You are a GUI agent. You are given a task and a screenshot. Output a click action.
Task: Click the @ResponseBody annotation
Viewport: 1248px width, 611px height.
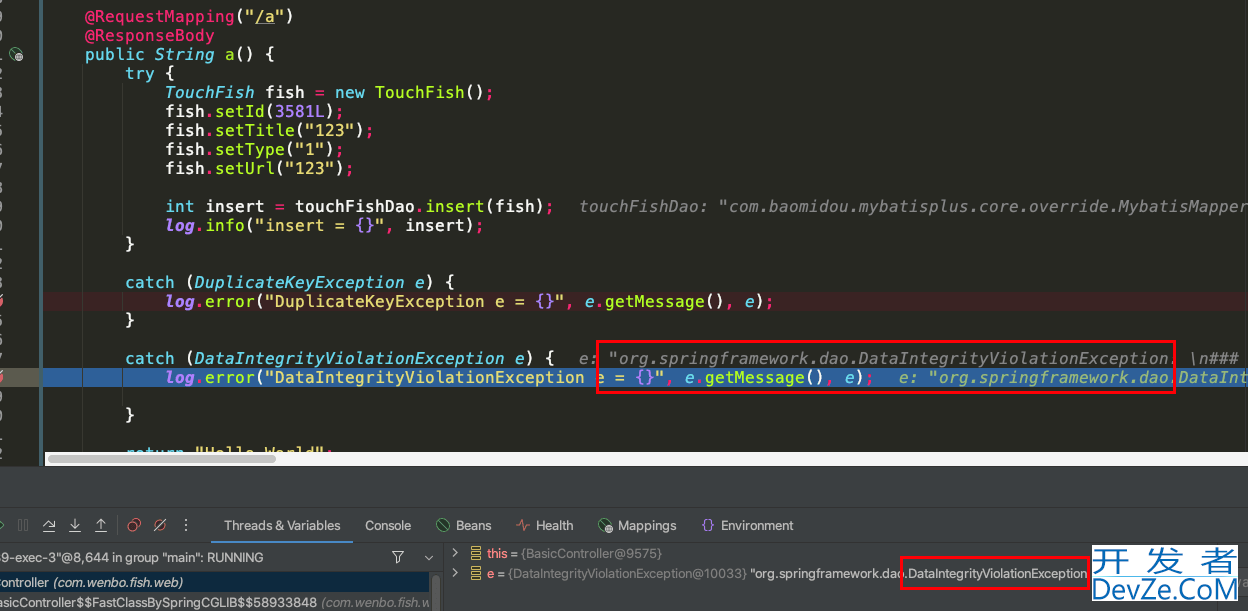coord(149,35)
